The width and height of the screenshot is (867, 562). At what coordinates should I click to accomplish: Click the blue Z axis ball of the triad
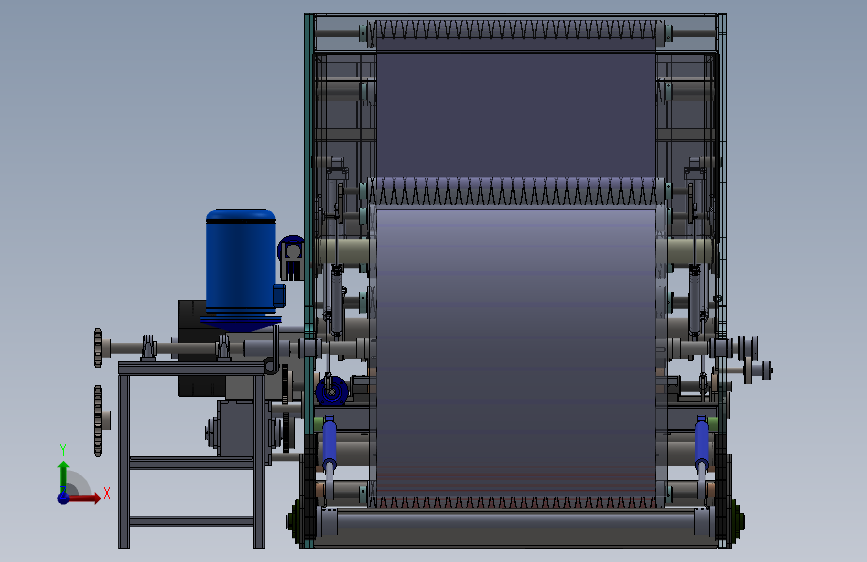point(64,498)
